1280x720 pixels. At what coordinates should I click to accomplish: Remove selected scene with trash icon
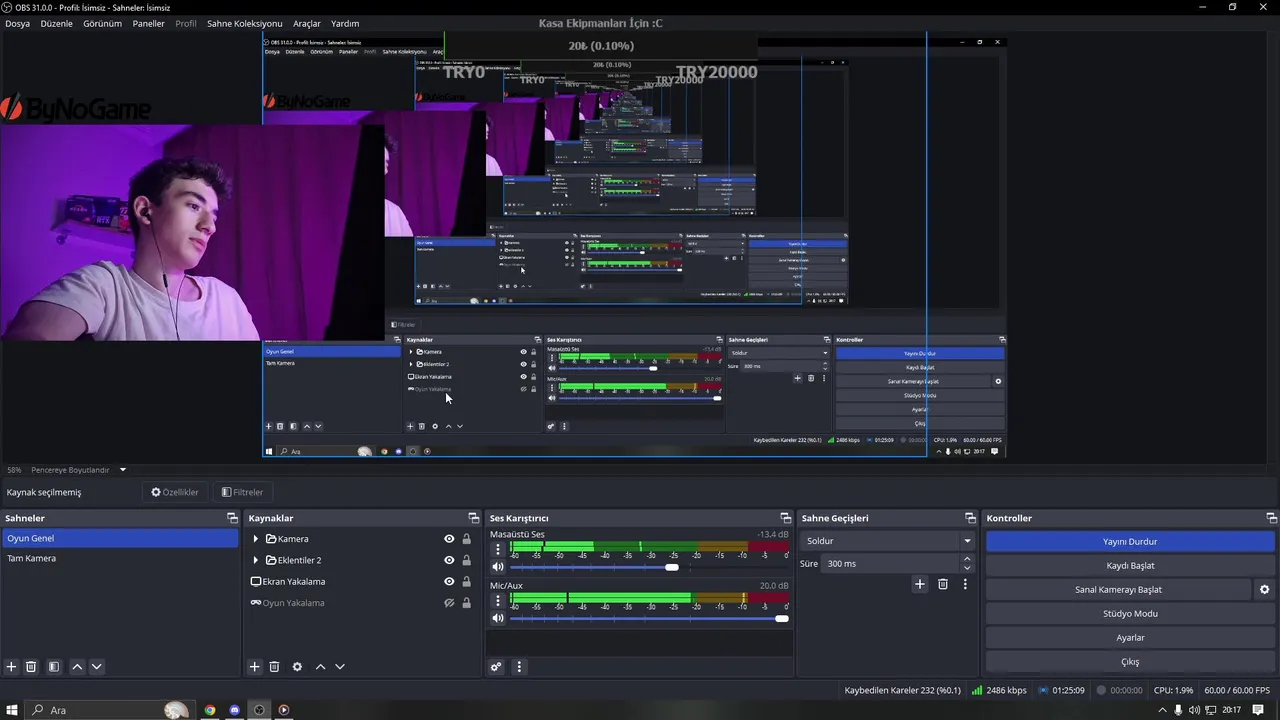pyautogui.click(x=31, y=667)
